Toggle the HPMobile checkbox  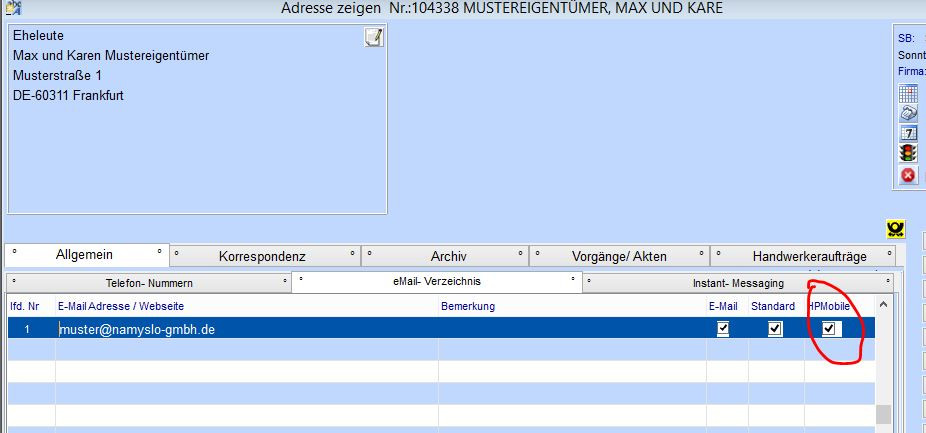pyautogui.click(x=829, y=329)
